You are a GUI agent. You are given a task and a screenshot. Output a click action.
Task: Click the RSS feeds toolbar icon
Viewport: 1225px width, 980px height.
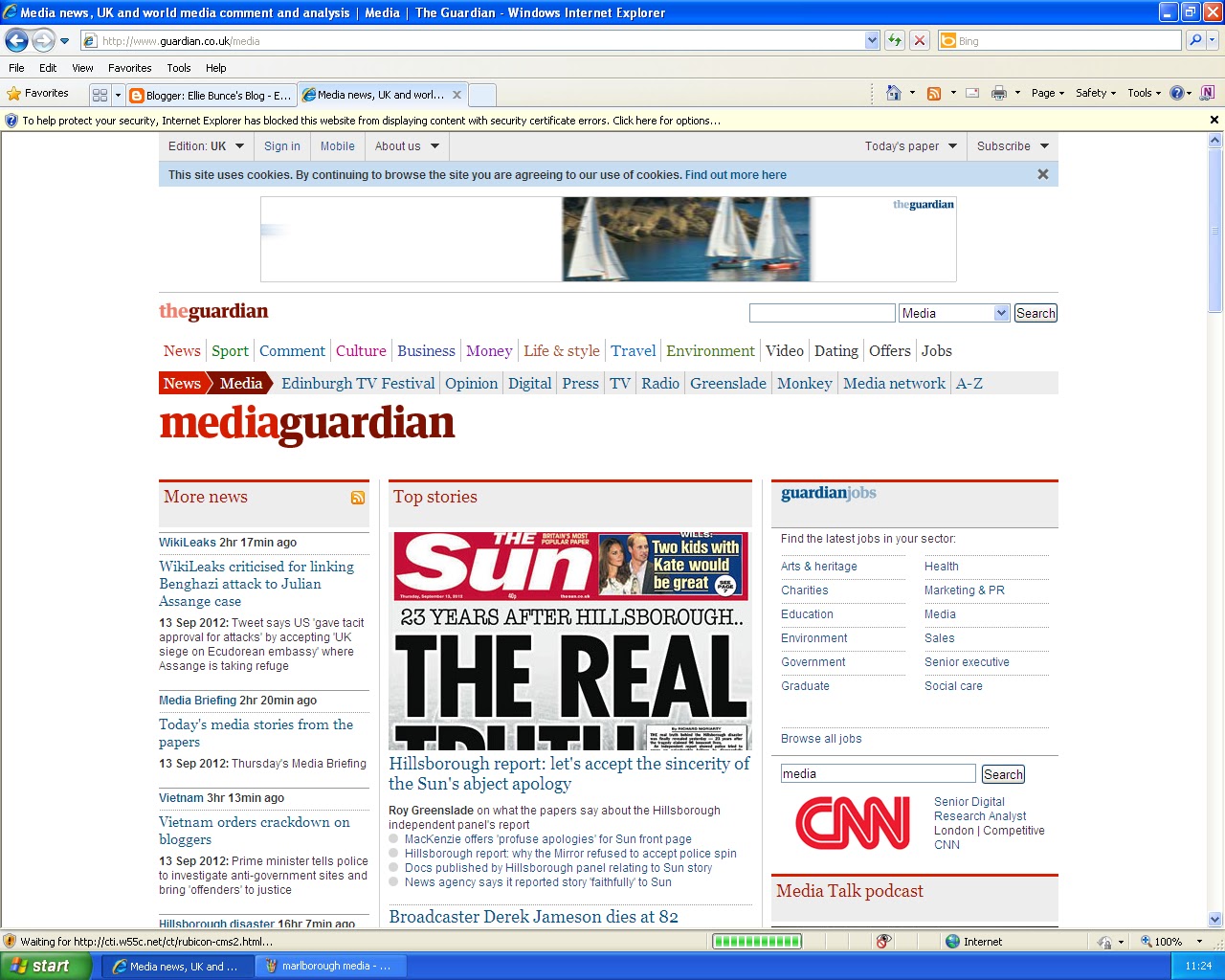click(934, 93)
